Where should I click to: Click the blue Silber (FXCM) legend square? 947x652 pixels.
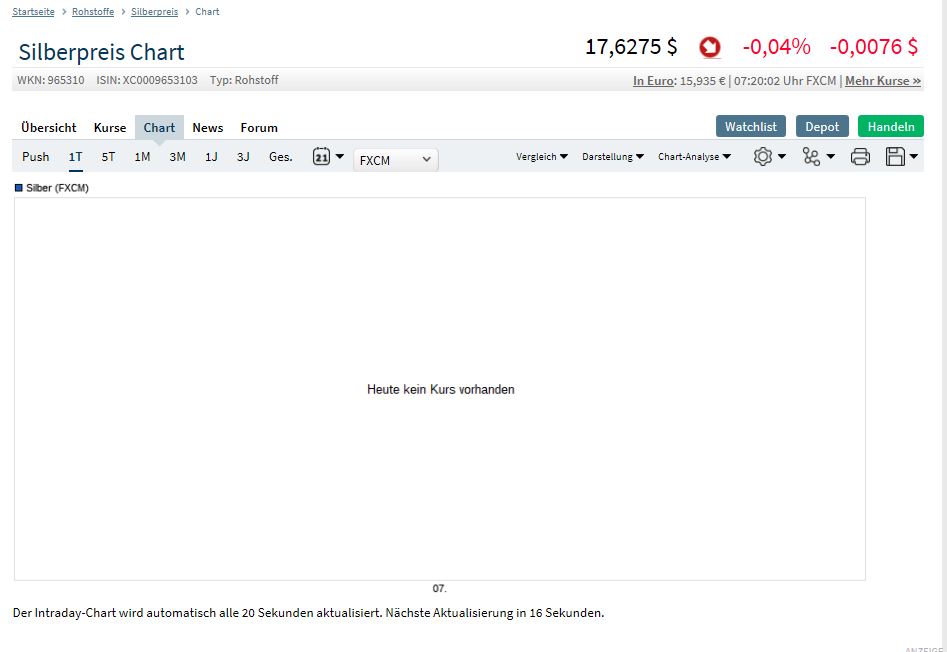click(x=19, y=188)
